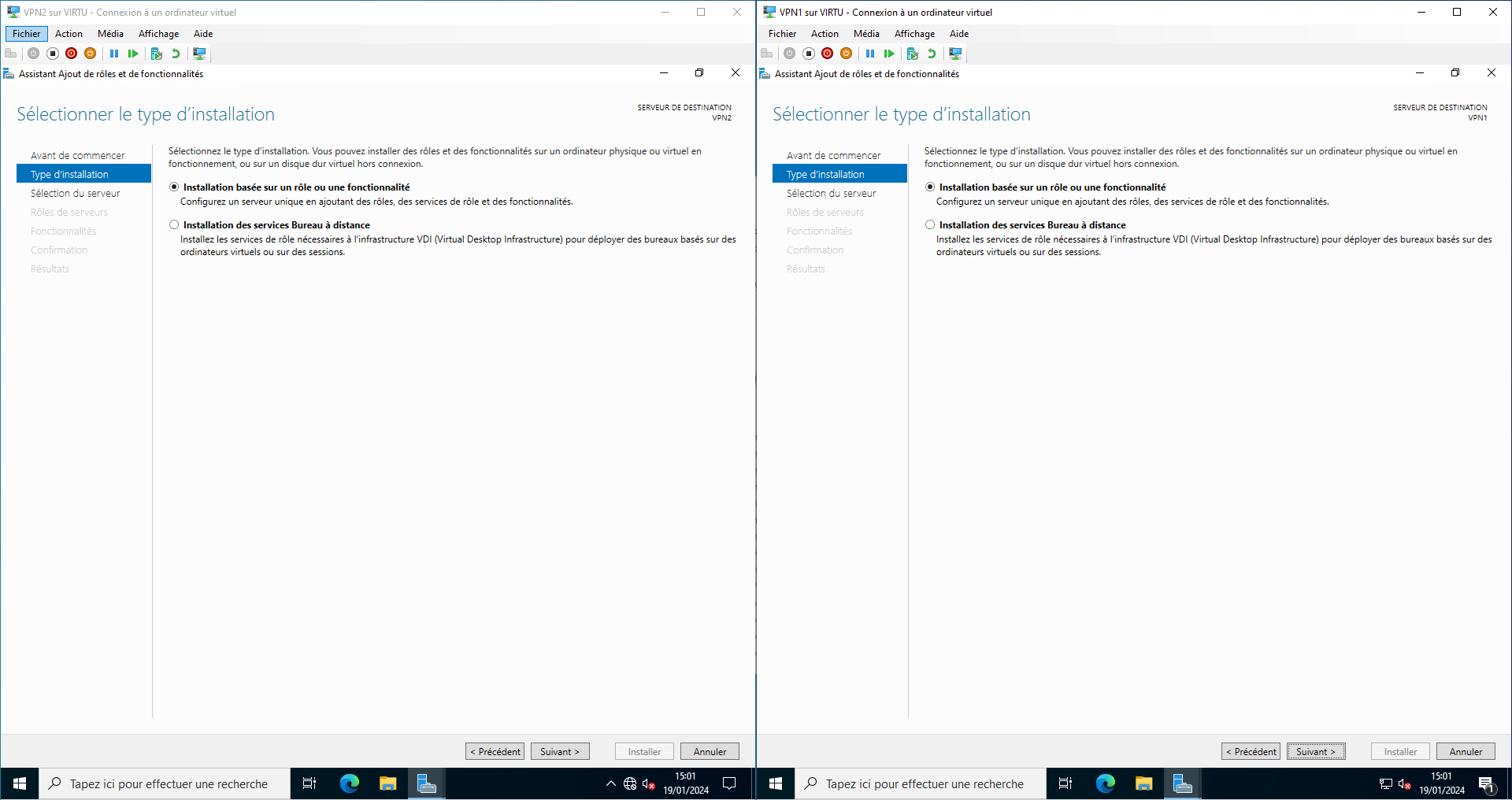Choose role-based installation option on VPN2

174,187
